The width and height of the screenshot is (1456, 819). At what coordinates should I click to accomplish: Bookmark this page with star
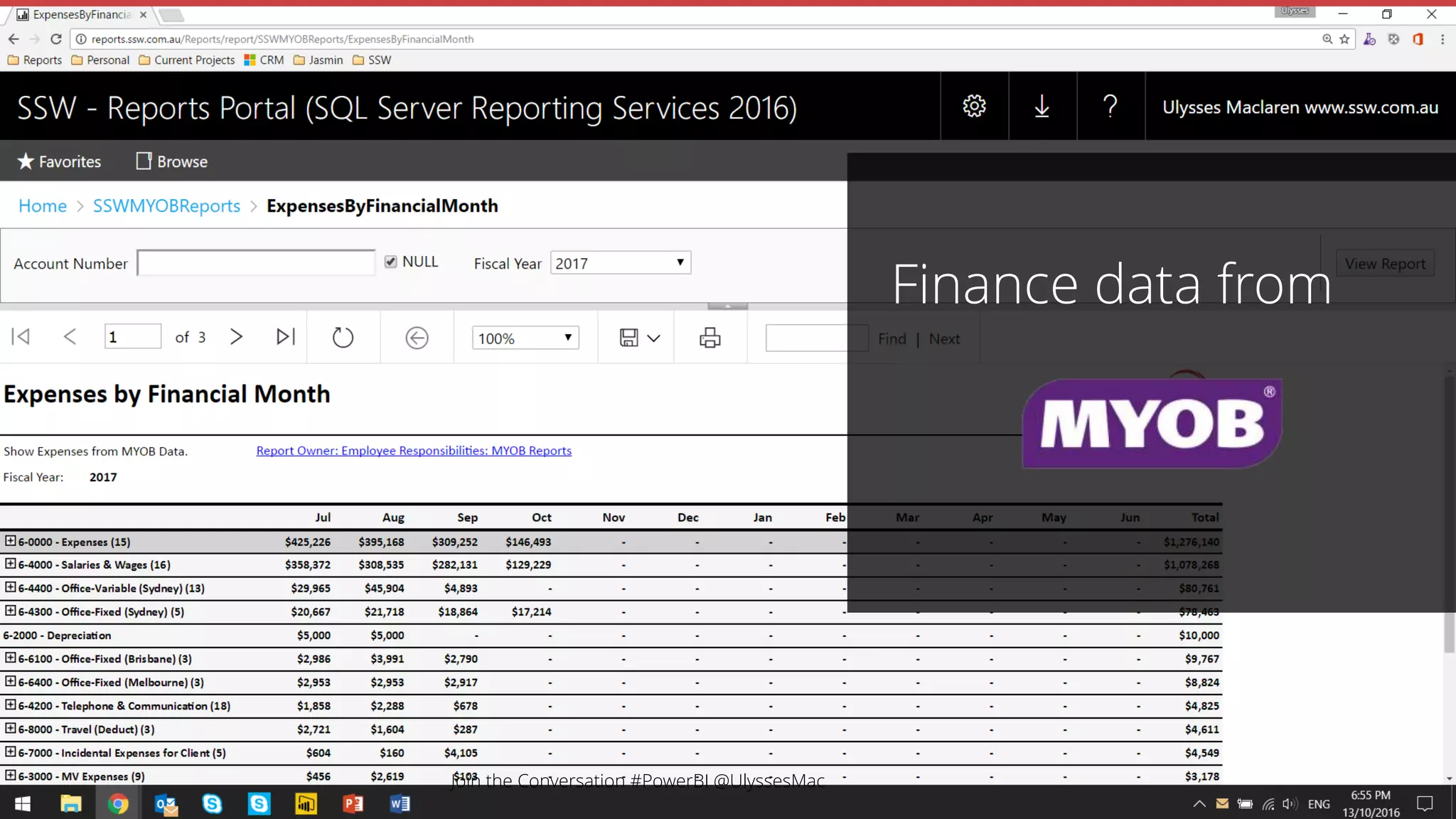click(1344, 39)
